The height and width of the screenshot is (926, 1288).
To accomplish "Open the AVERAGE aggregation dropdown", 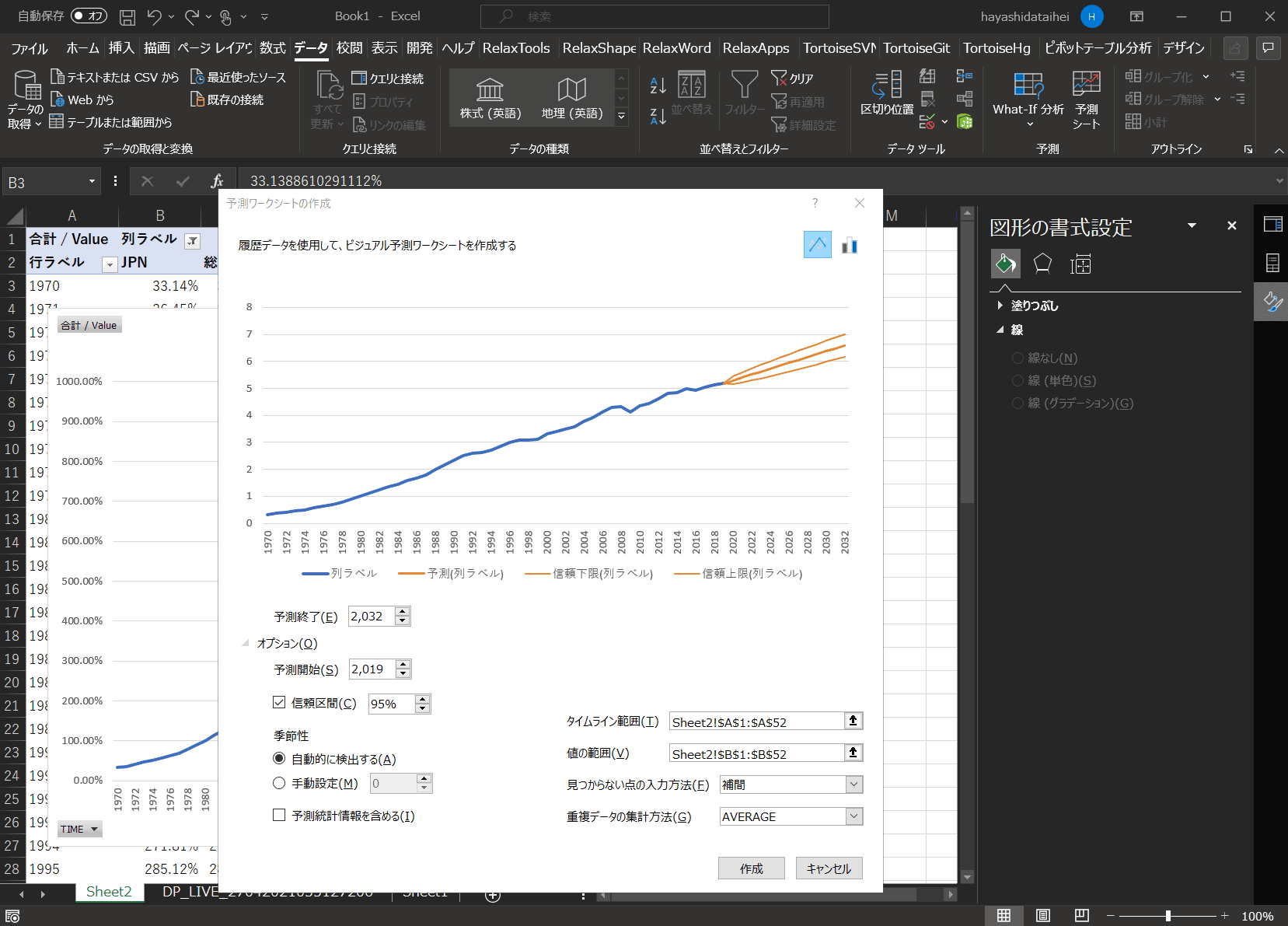I will [853, 816].
